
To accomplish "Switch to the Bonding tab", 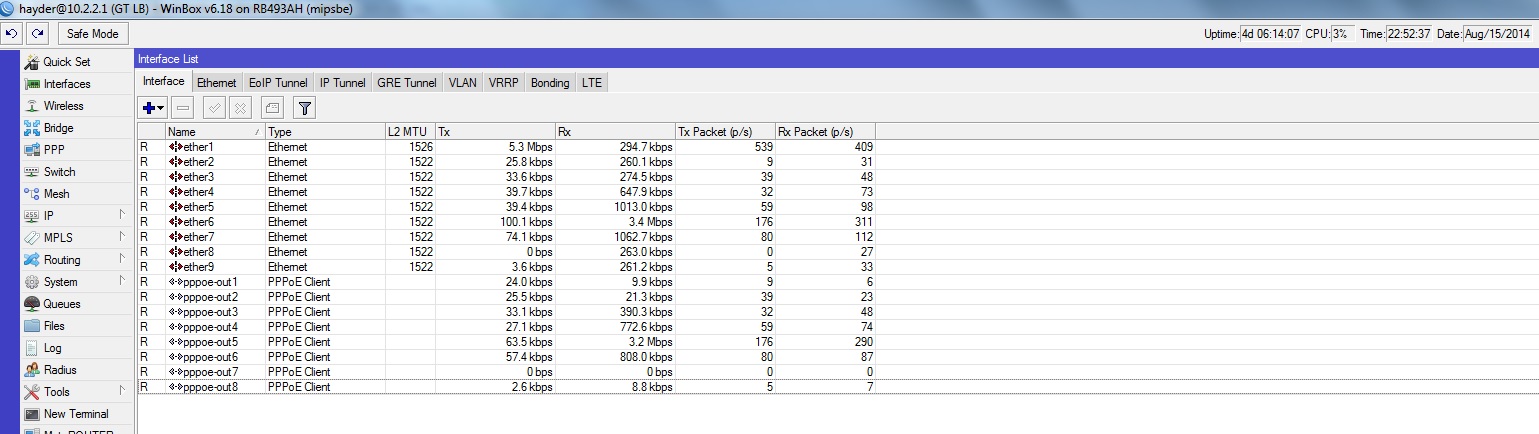I will click(550, 83).
